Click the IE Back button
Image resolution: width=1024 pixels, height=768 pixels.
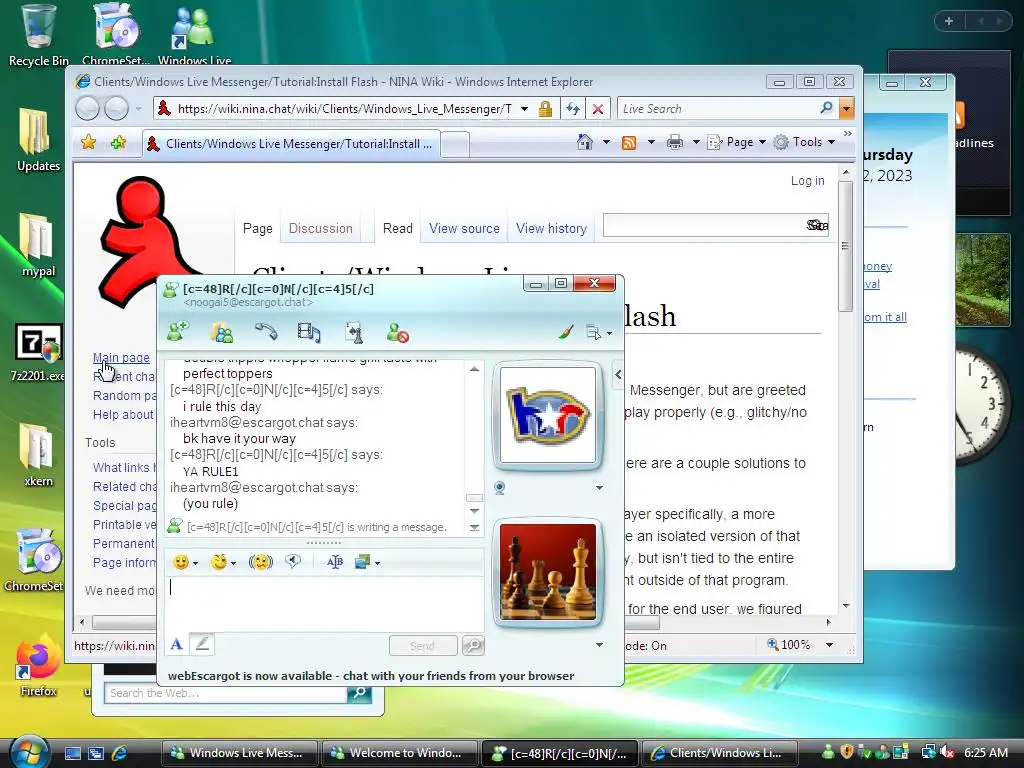pos(88,108)
